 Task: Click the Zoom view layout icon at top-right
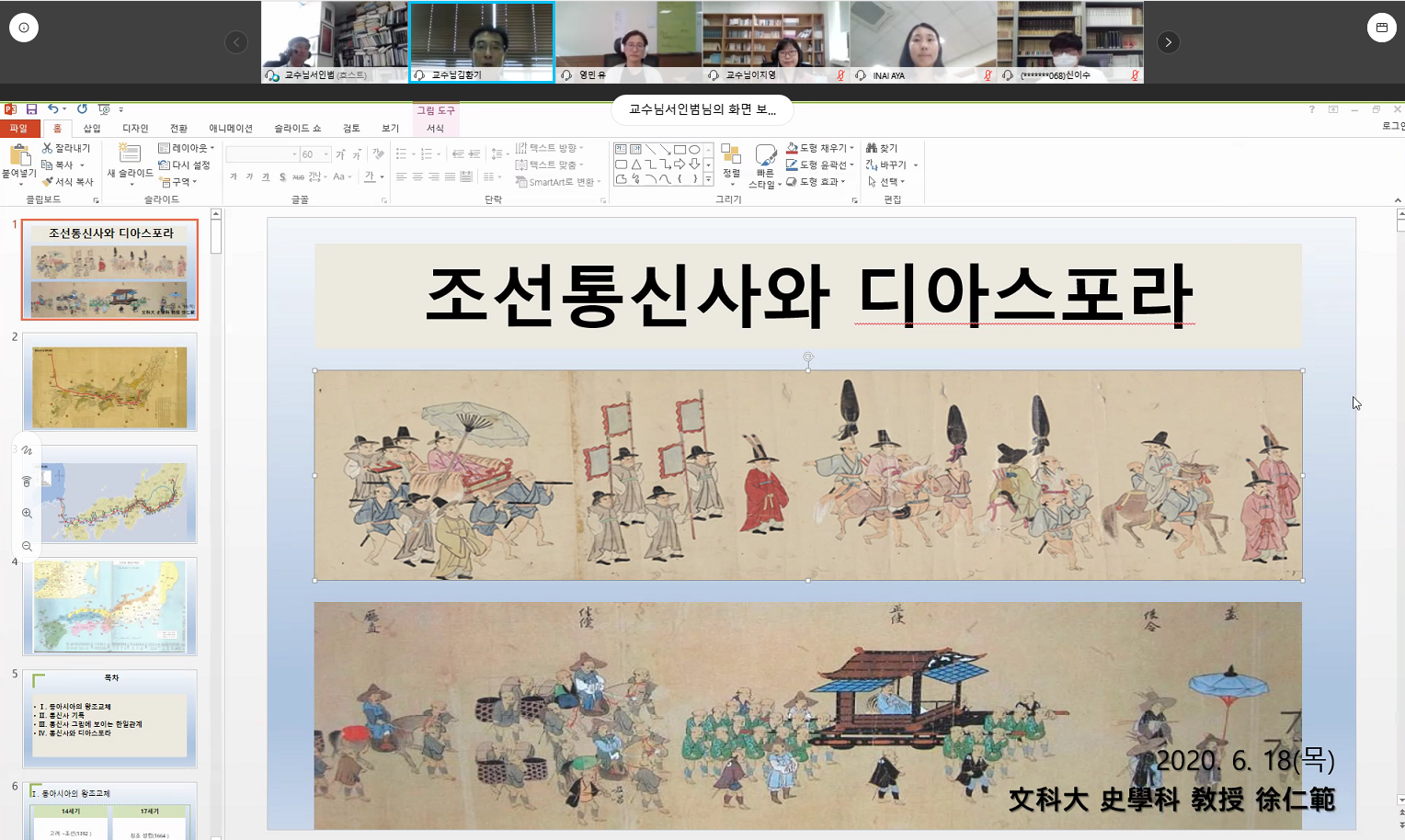tap(1381, 28)
